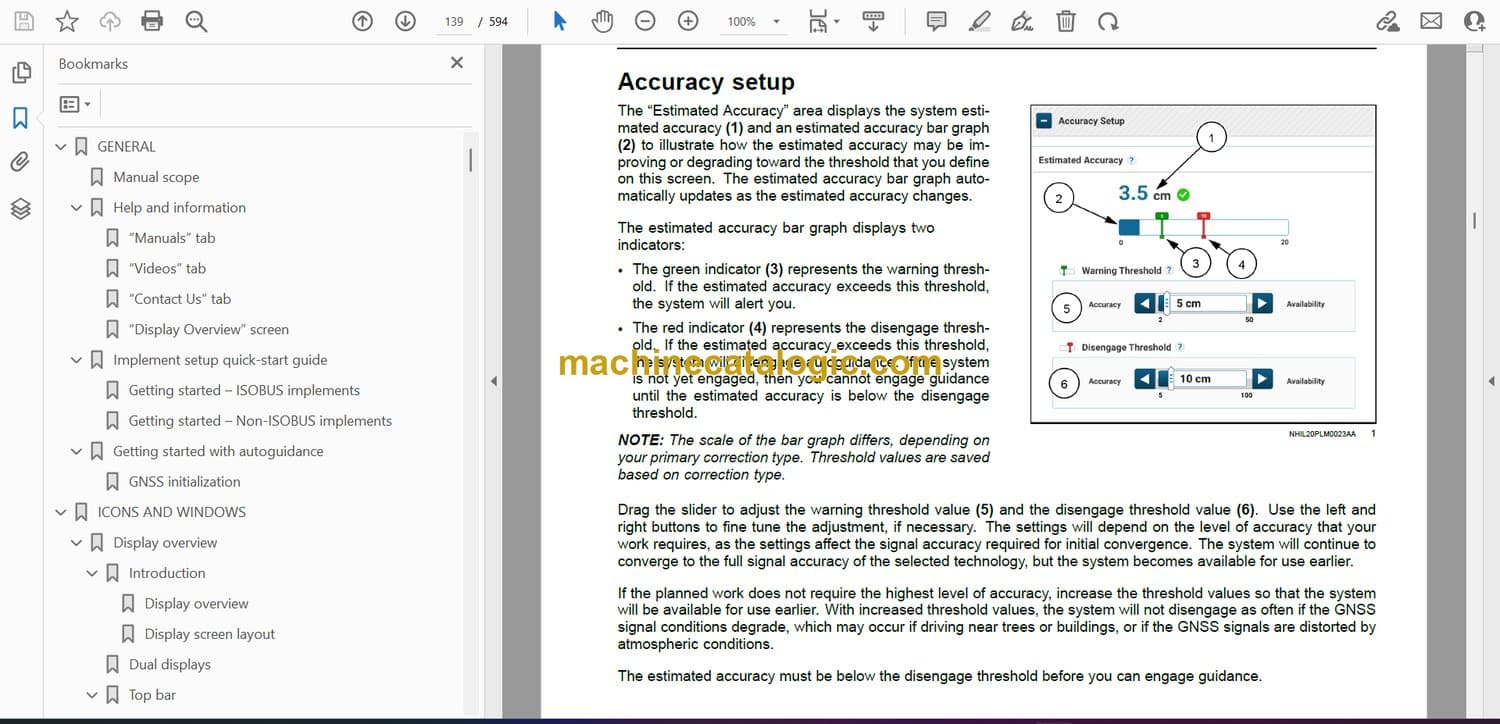This screenshot has width=1500, height=724.
Task: Open the account profile icon
Action: coord(1474,21)
